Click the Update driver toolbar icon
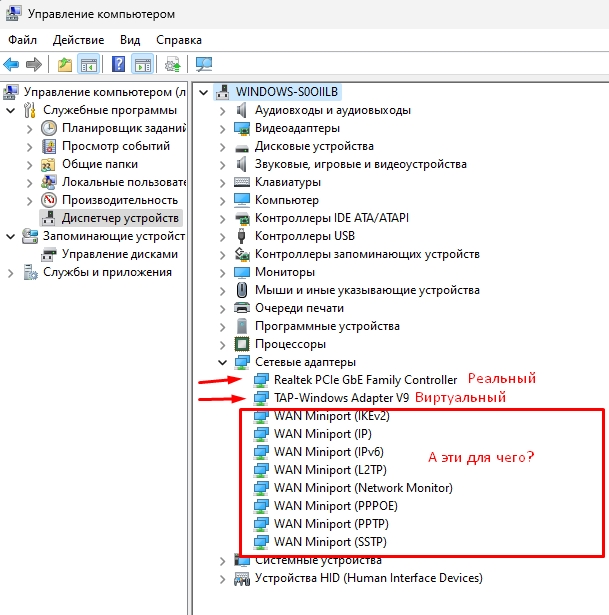The width and height of the screenshot is (609, 615). coord(173,64)
